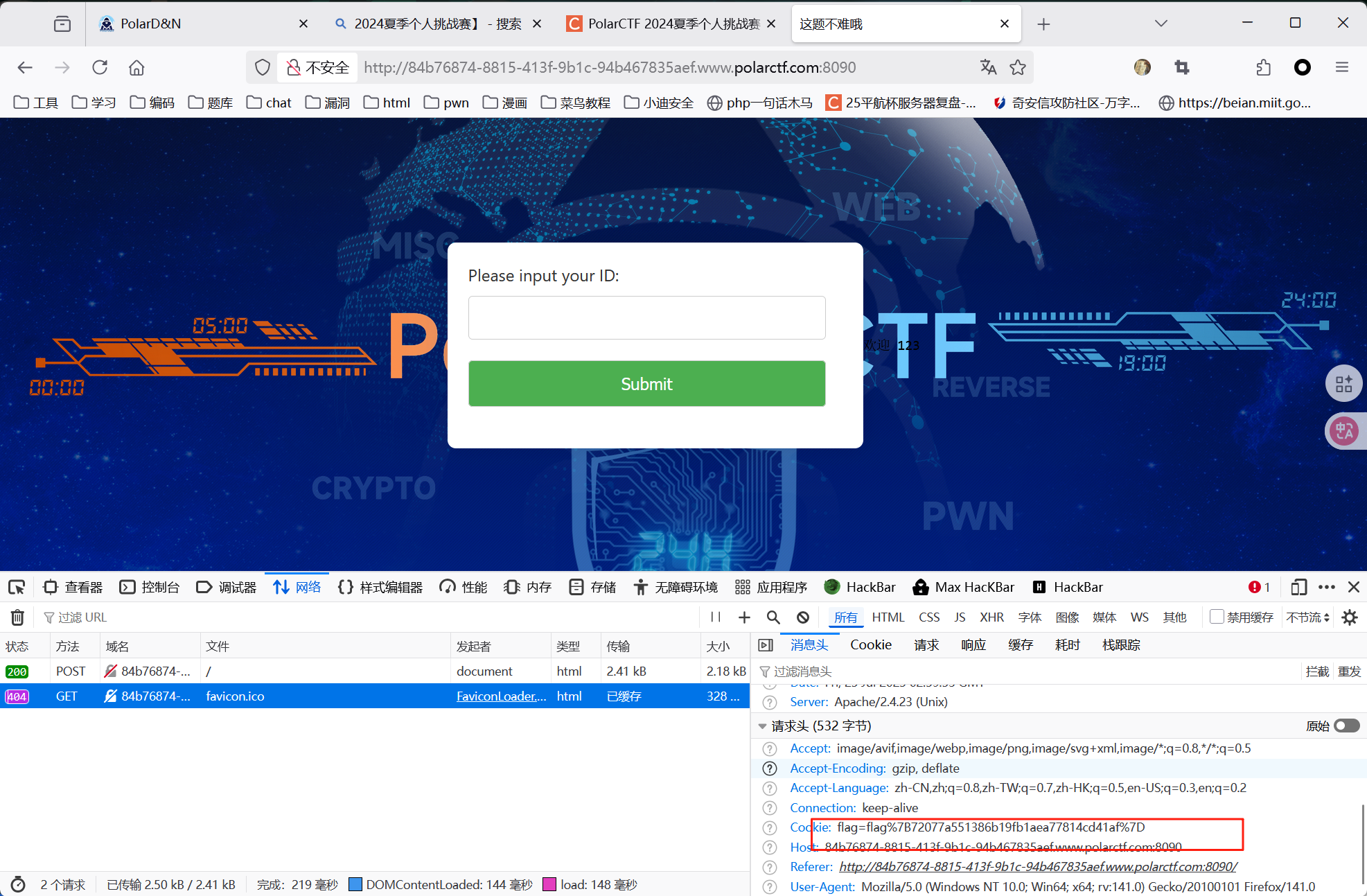Click the request blocking icon
Image resolution: width=1367 pixels, height=896 pixels.
pyautogui.click(x=803, y=617)
